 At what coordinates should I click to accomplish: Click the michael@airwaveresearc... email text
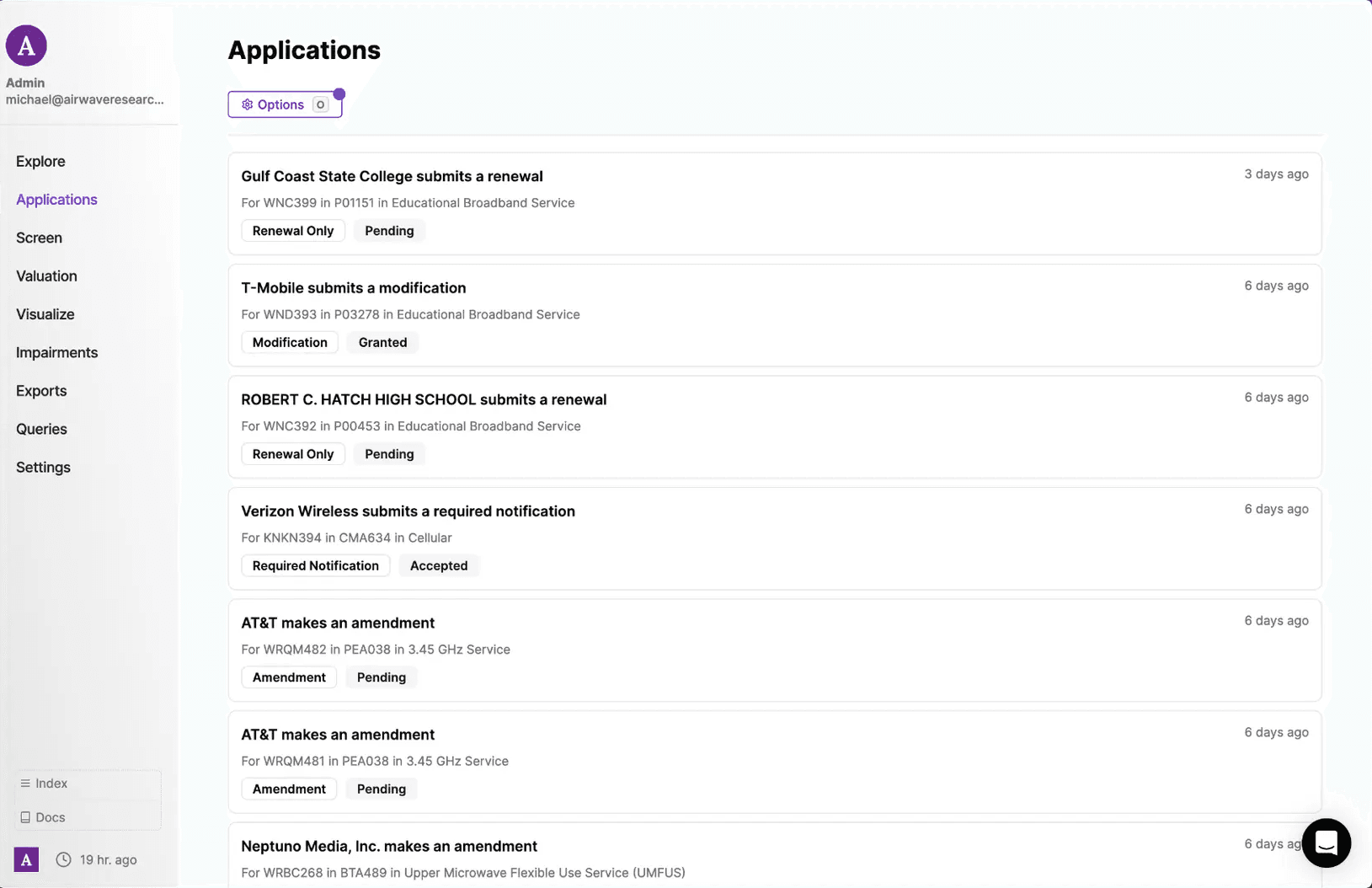tap(85, 99)
